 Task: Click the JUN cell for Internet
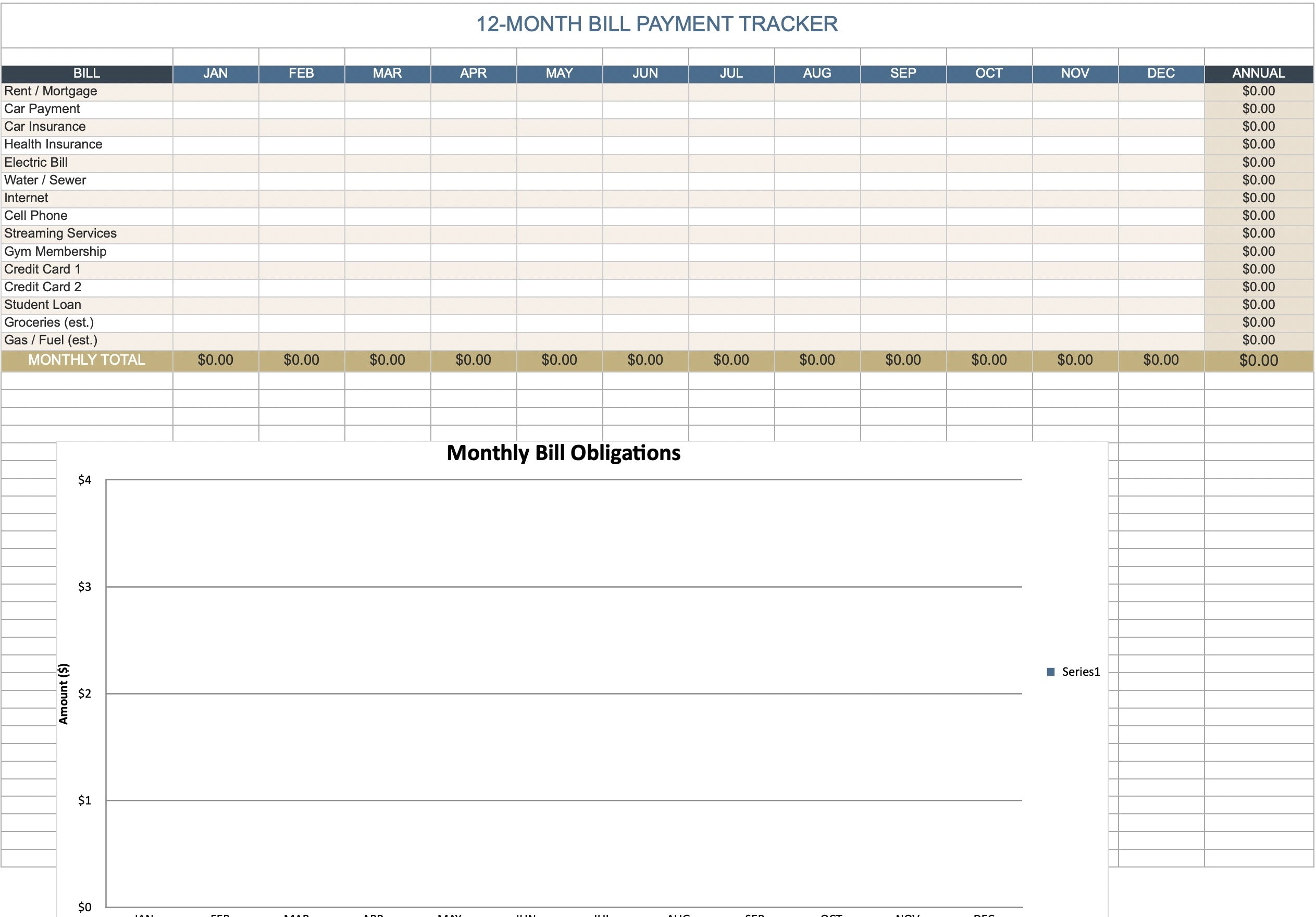point(645,199)
